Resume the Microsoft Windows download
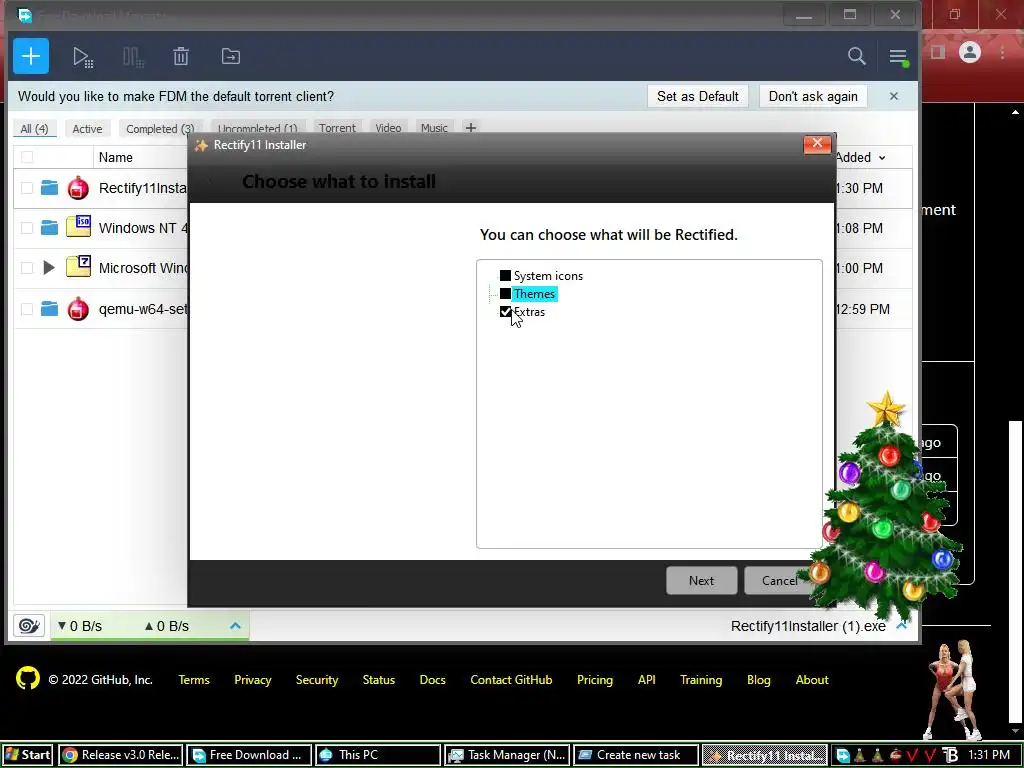1024x768 pixels. click(x=48, y=268)
